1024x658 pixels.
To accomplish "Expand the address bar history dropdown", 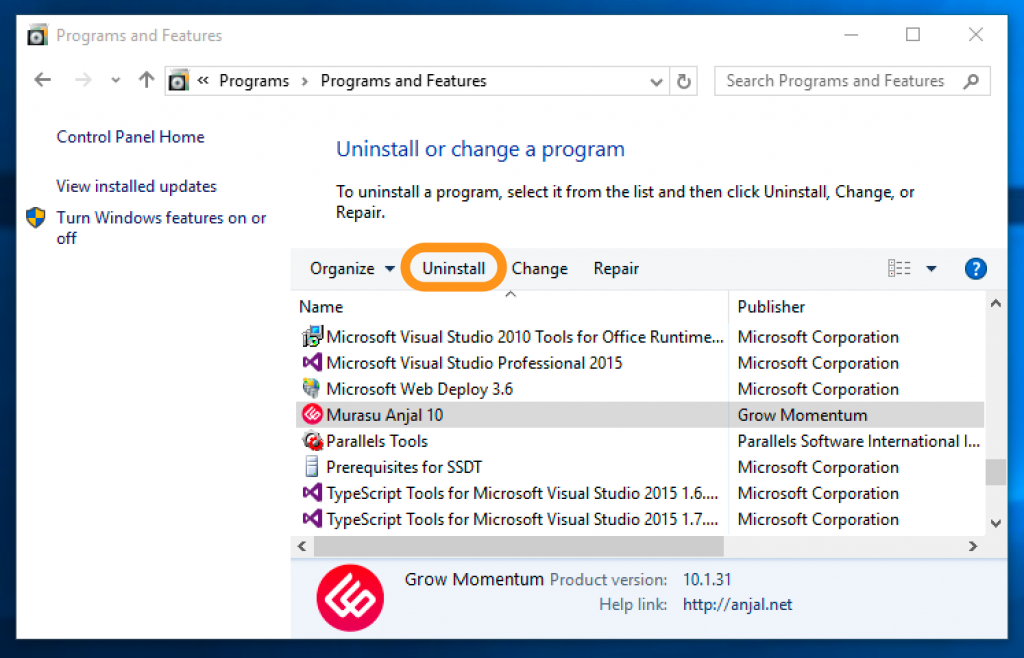I will 656,82.
